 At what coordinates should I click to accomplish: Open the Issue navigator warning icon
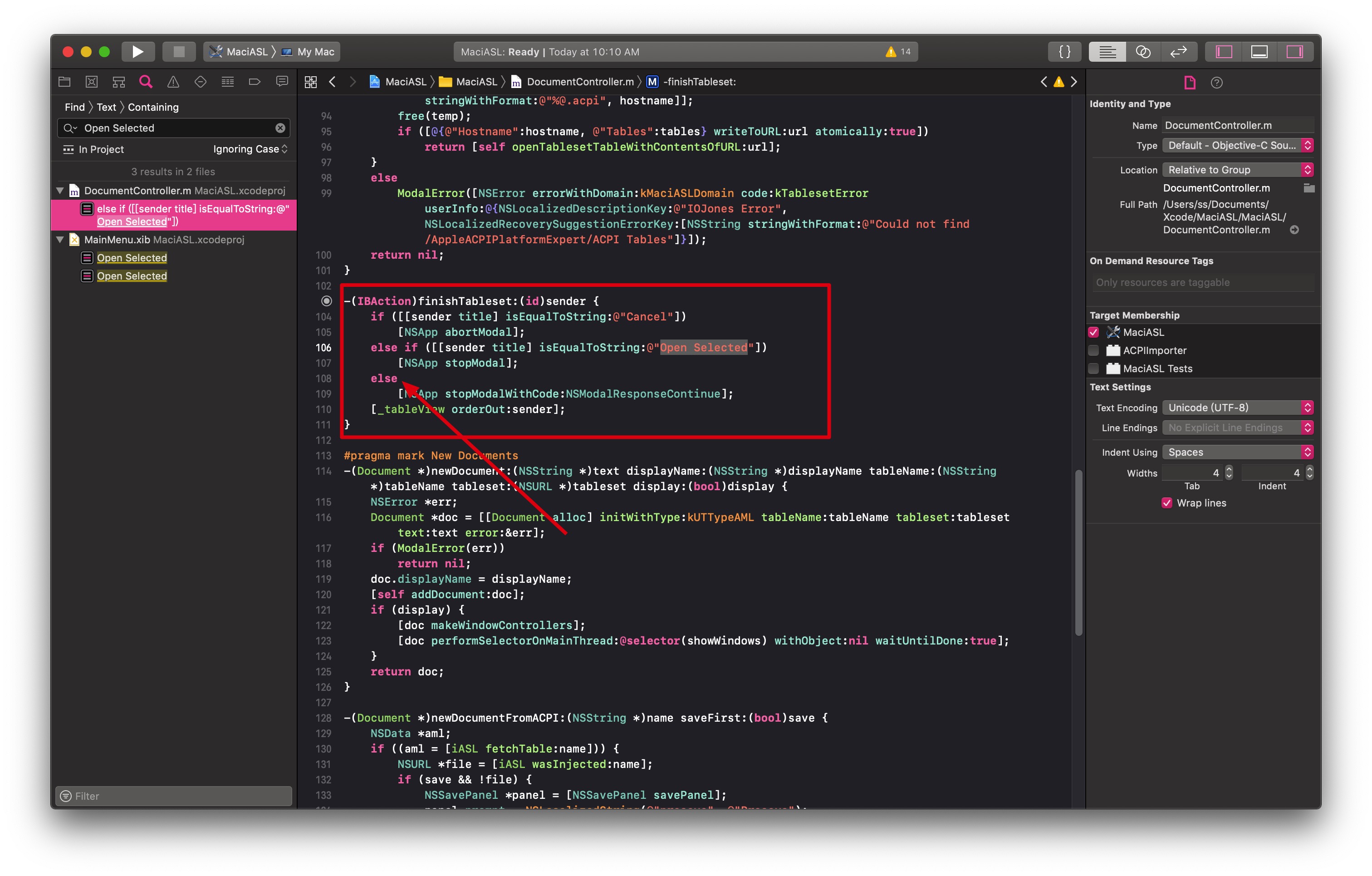click(x=173, y=82)
